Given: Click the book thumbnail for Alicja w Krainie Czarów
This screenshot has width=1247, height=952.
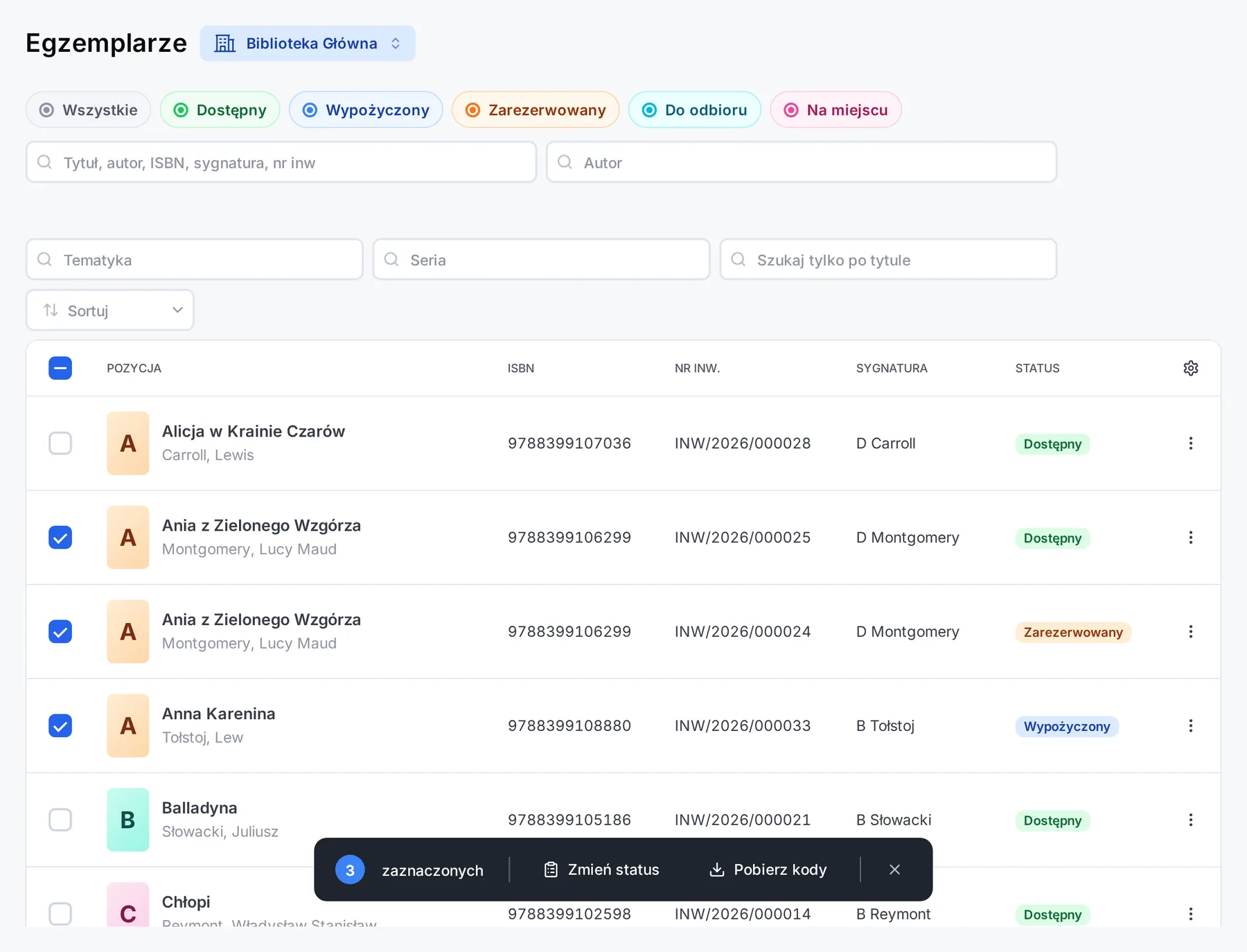Looking at the screenshot, I should click(128, 443).
